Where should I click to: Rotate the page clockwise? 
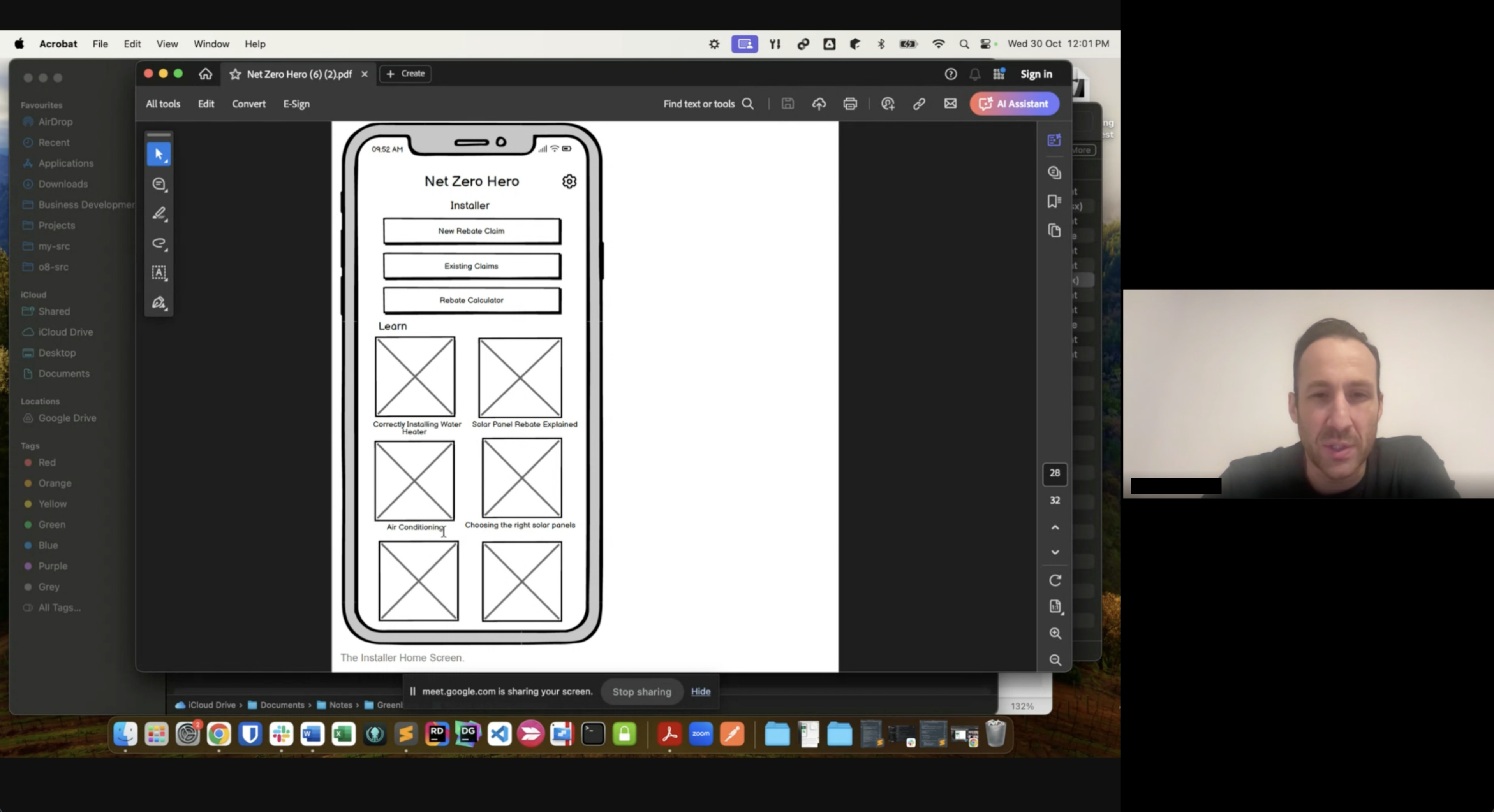coord(1055,580)
